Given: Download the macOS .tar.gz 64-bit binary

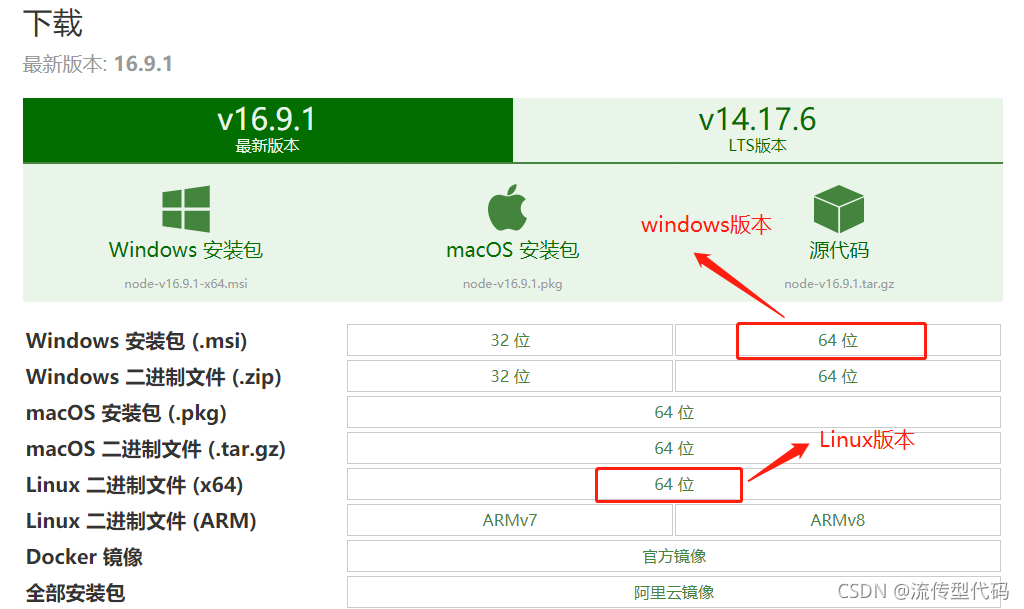Looking at the screenshot, I should [x=674, y=448].
